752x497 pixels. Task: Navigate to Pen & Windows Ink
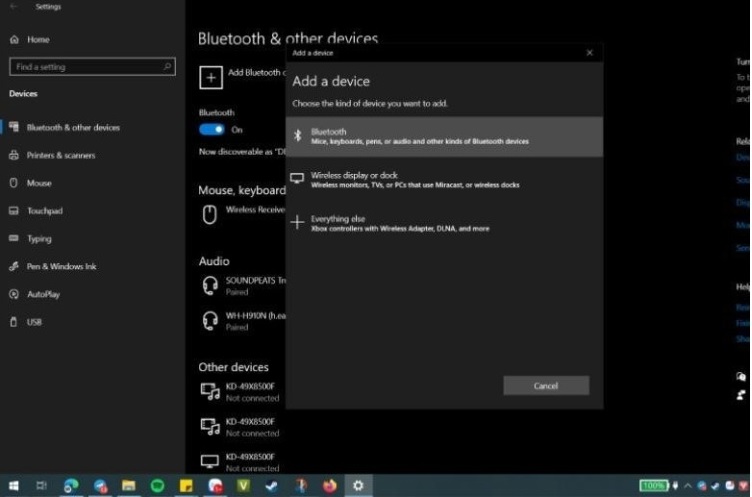61,267
